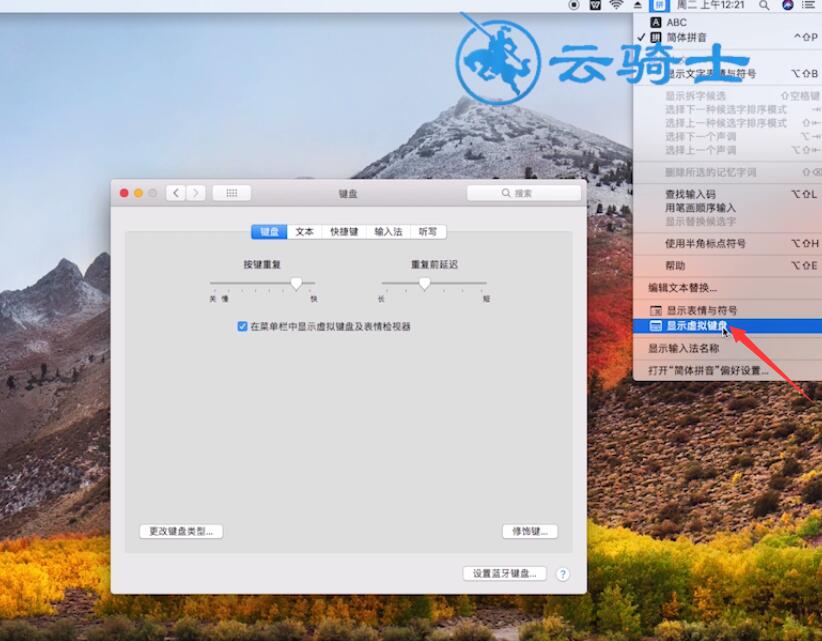
Task: Go back in the Keyboard preferences window
Action: point(176,193)
